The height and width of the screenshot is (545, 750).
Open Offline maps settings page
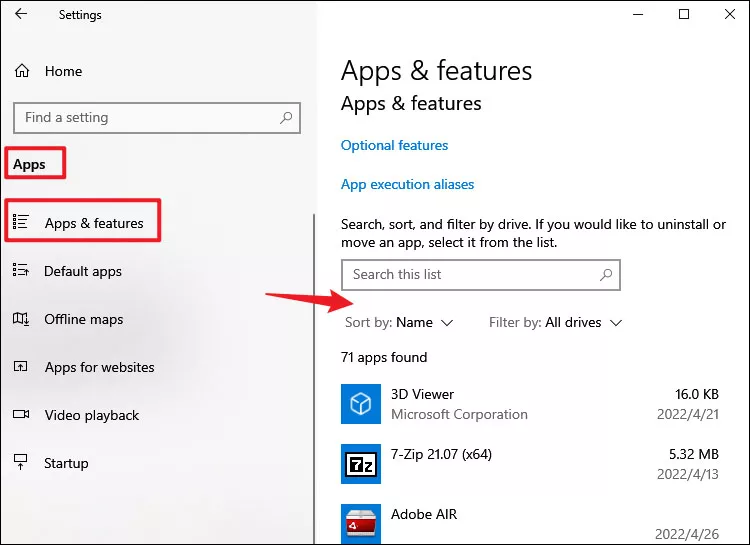coord(84,319)
